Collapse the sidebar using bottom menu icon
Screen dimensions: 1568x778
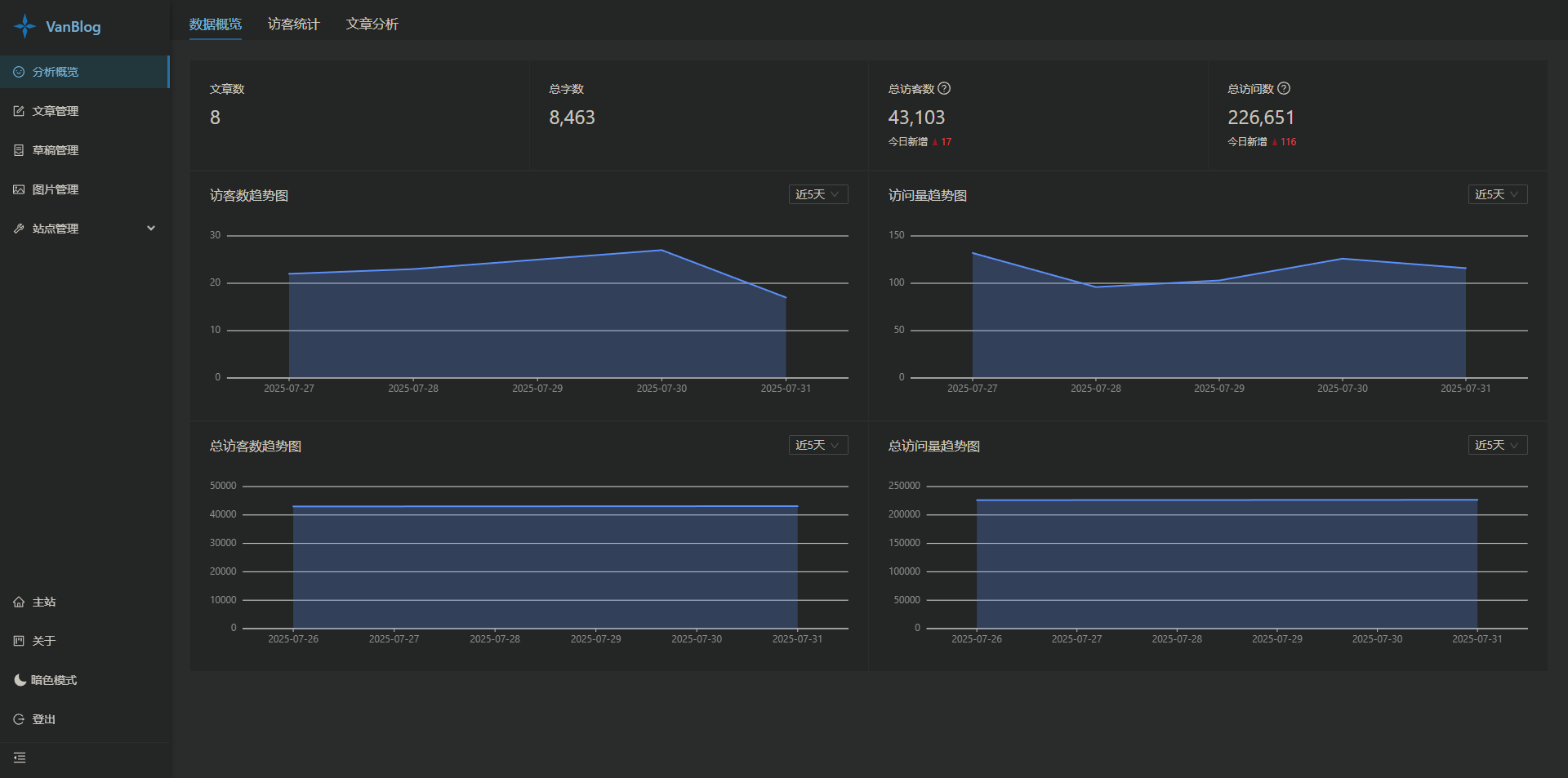point(20,758)
